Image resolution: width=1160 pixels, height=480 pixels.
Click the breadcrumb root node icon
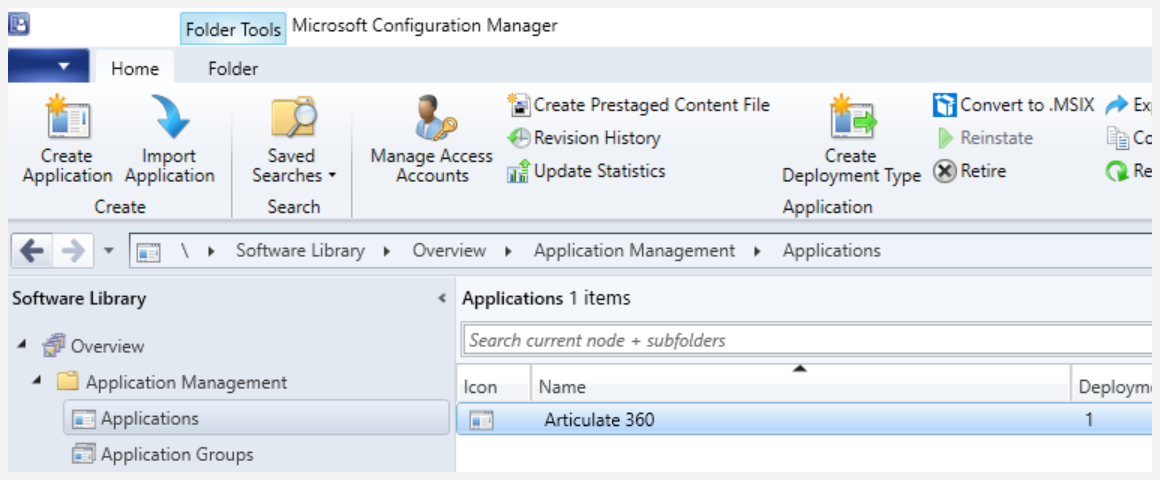pyautogui.click(x=149, y=251)
